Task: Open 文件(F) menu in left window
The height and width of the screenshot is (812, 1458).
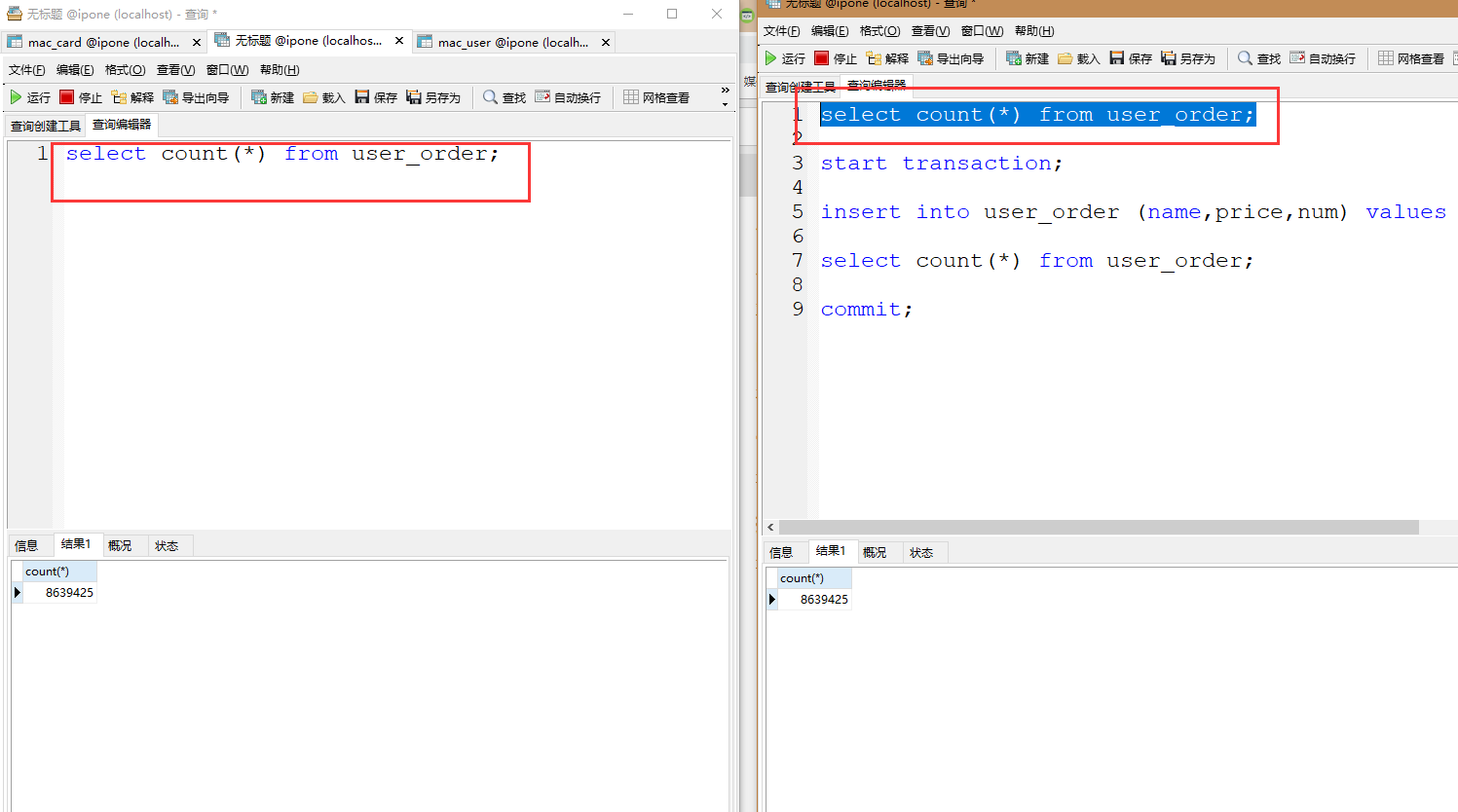Action: click(x=26, y=70)
